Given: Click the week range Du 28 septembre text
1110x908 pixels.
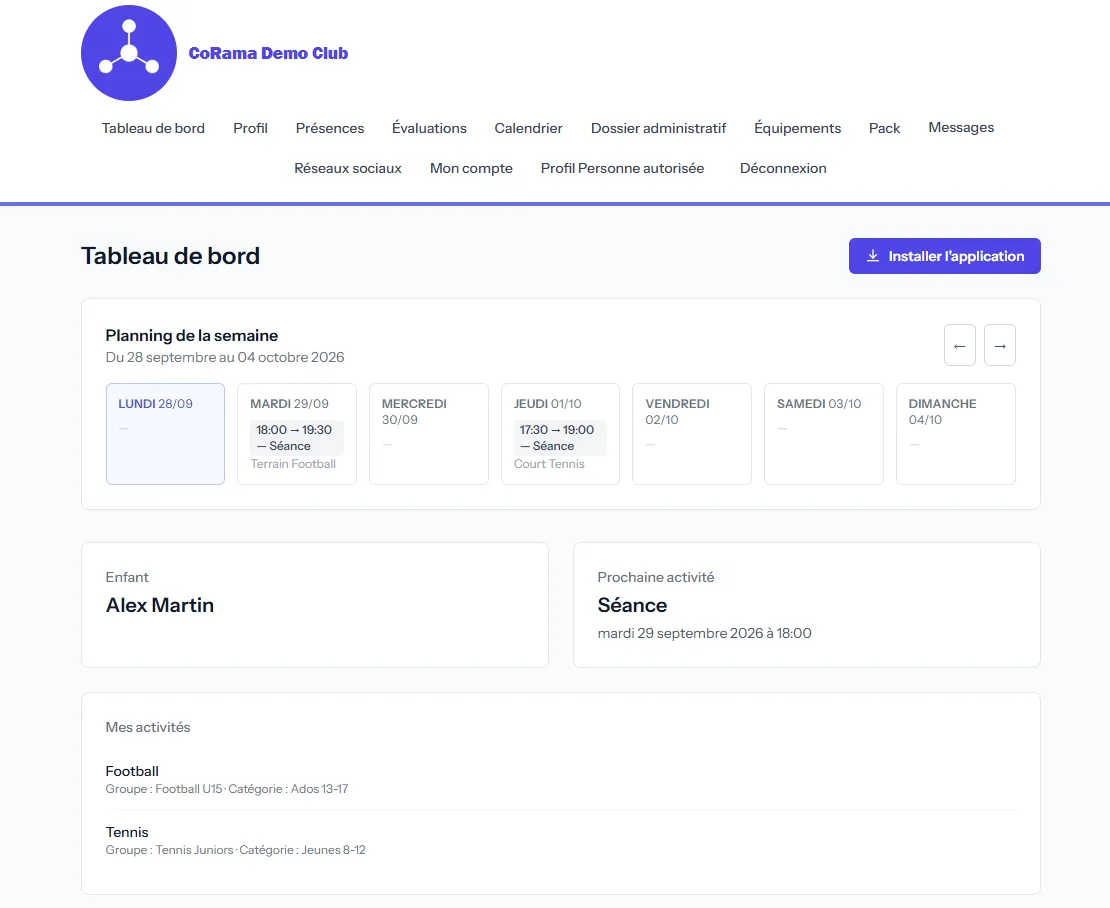Looking at the screenshot, I should (x=224, y=357).
